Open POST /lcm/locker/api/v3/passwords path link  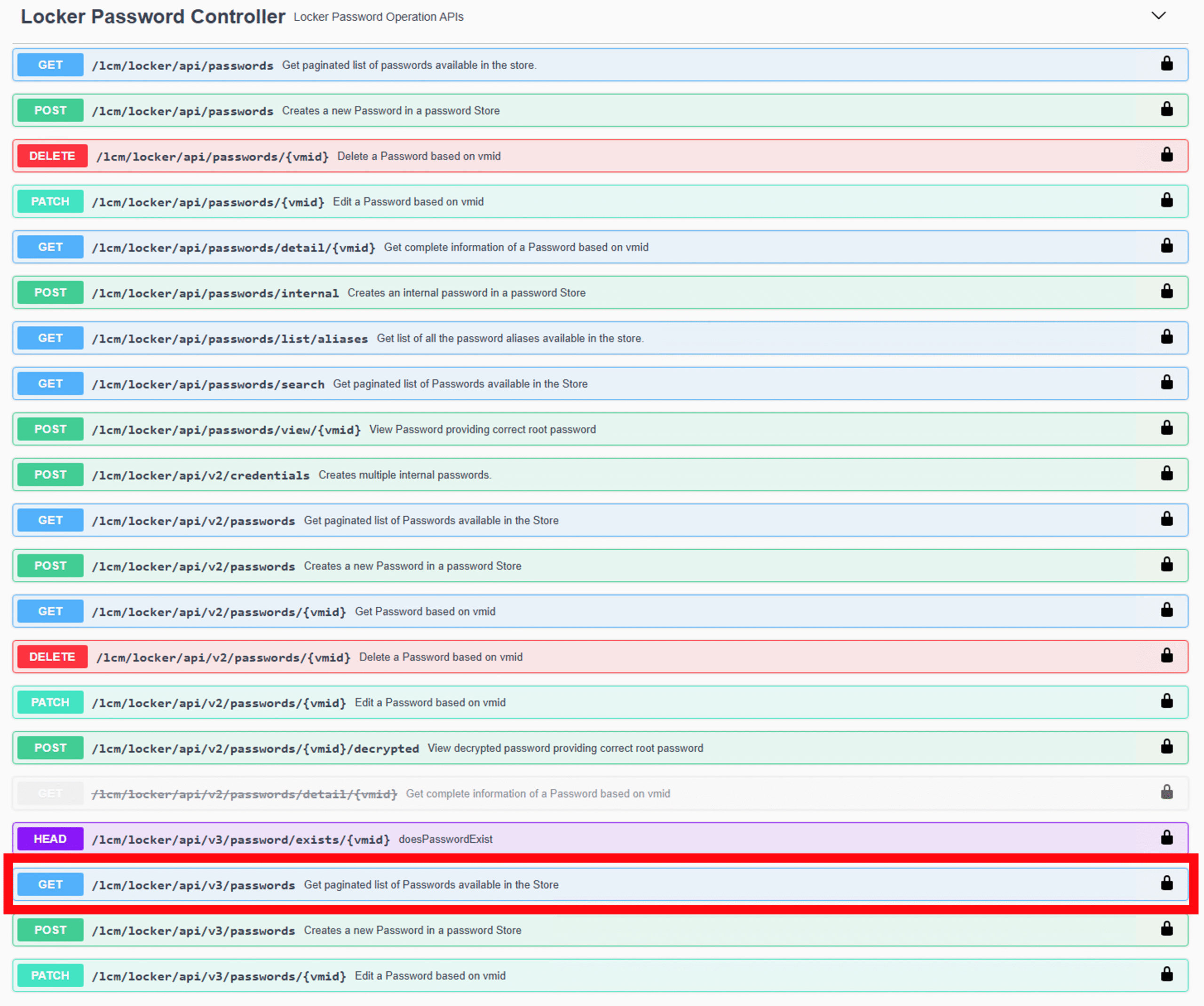click(x=193, y=931)
